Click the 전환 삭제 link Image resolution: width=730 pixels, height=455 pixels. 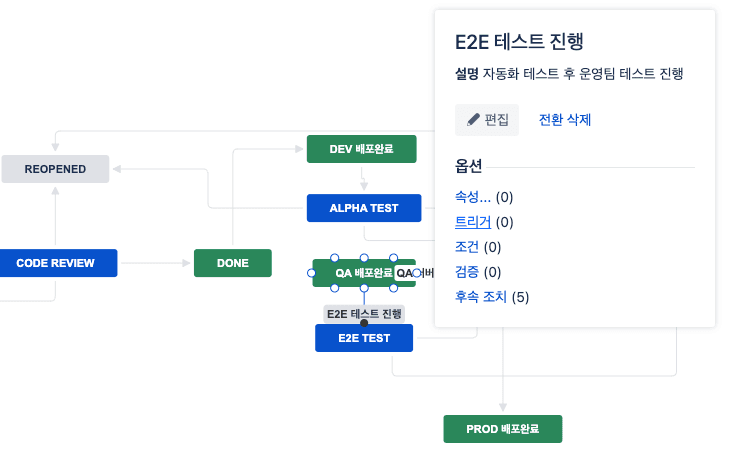[565, 120]
